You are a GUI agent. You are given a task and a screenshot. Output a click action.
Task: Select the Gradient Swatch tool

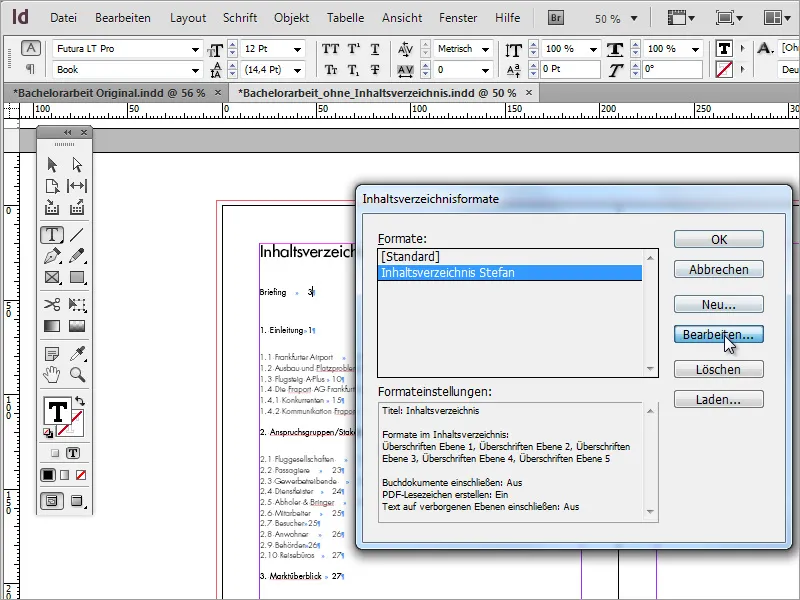[52, 326]
